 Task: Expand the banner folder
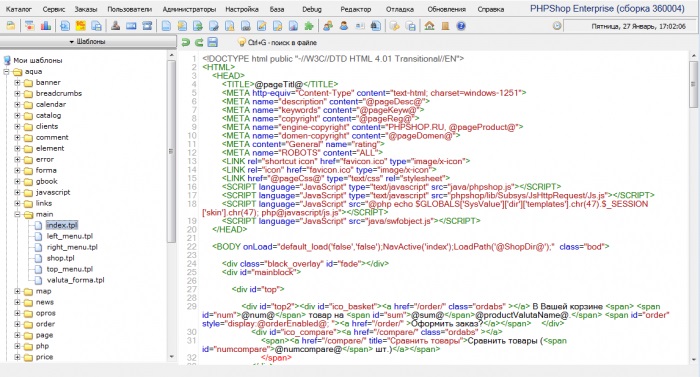17,83
